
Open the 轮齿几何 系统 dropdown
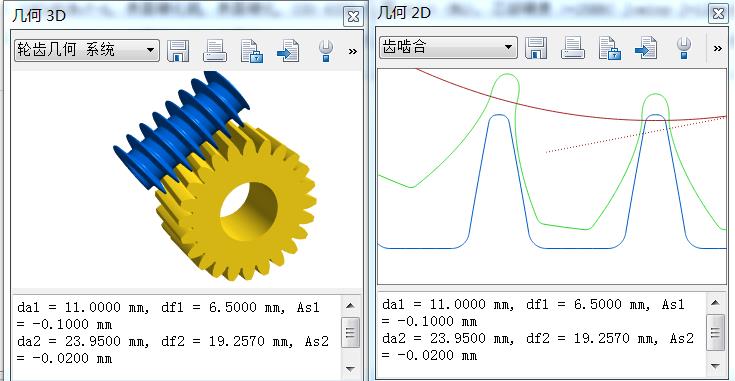(x=87, y=50)
